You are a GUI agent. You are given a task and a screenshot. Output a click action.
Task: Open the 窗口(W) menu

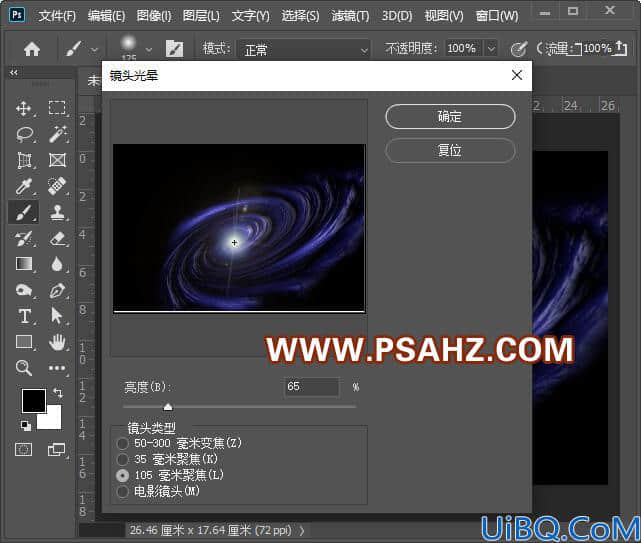coord(497,16)
